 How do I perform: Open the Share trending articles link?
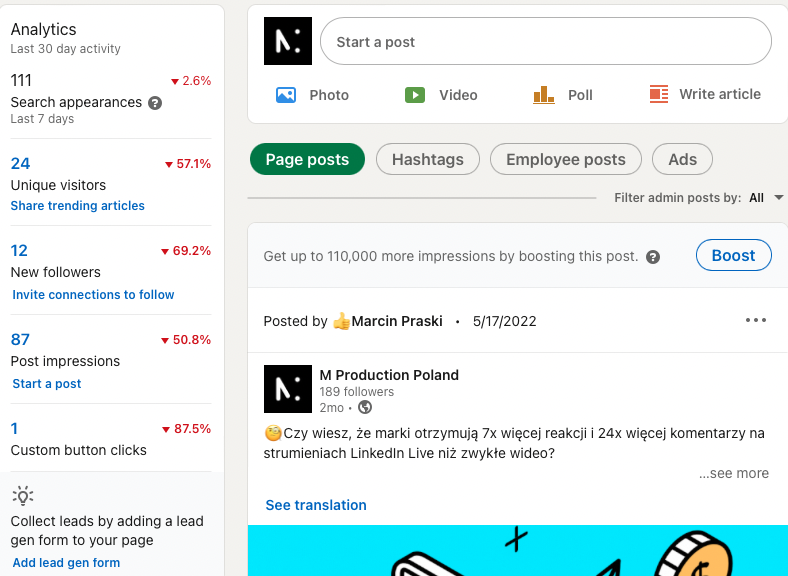pyautogui.click(x=78, y=206)
